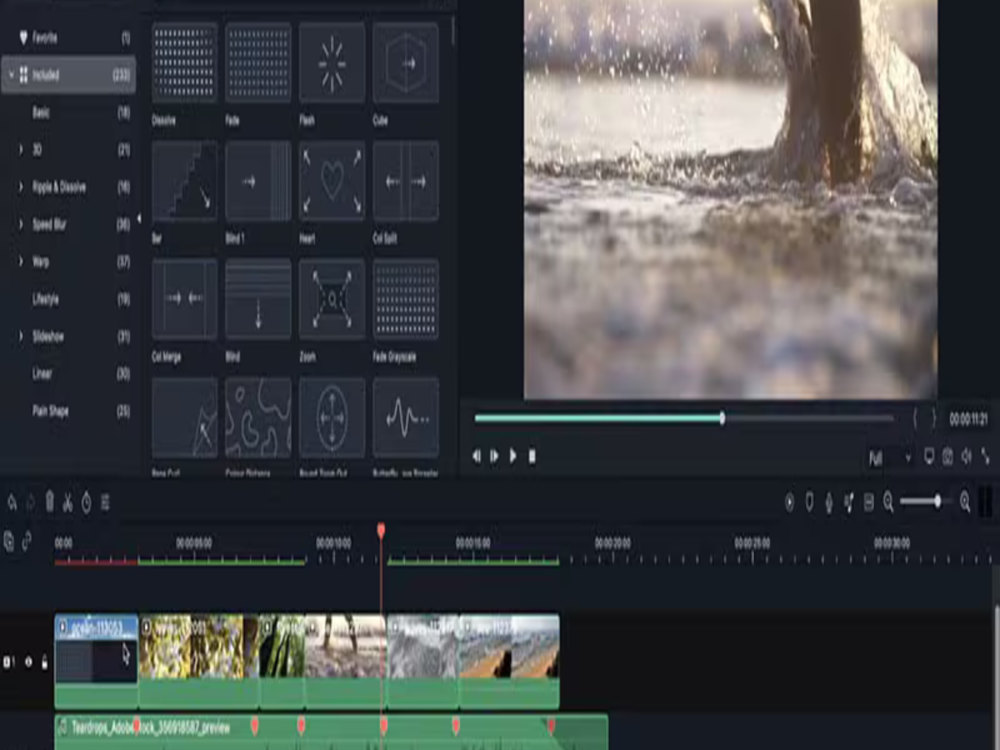Choose the Flash transition

tap(332, 62)
